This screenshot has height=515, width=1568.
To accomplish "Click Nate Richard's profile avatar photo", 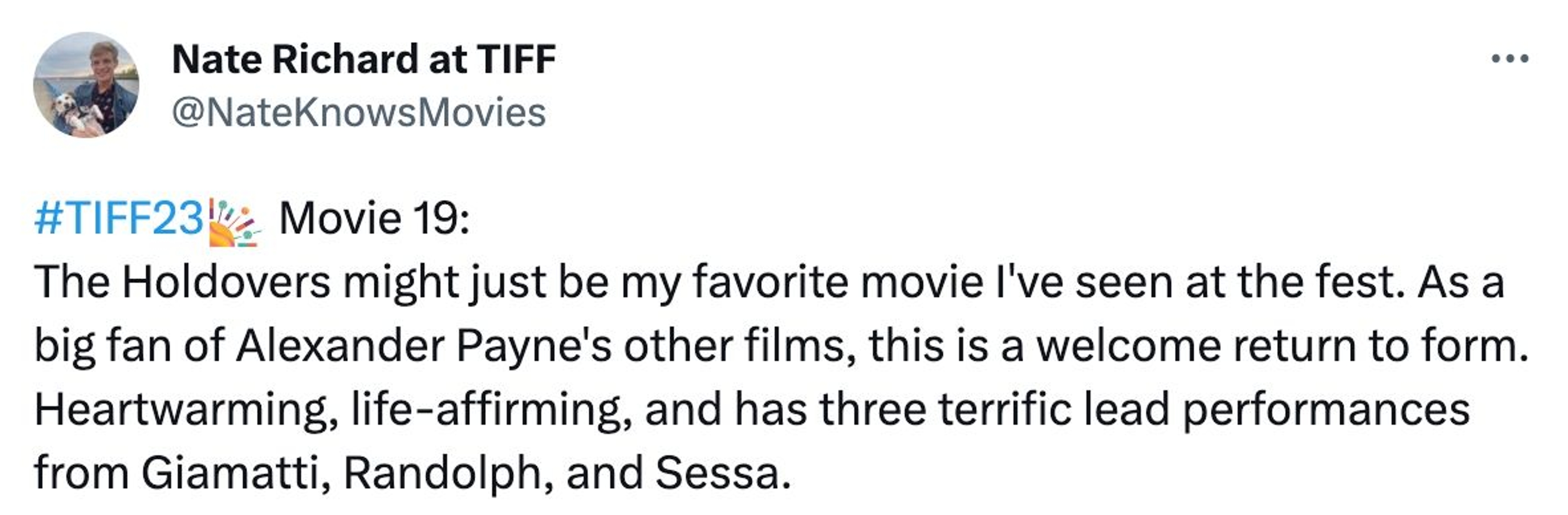I will (86, 85).
